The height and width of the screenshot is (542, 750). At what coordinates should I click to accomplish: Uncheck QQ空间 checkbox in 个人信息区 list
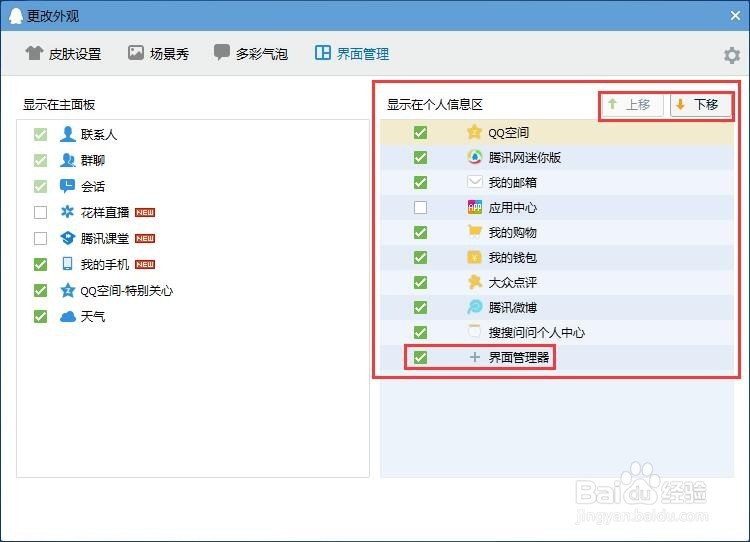point(420,133)
